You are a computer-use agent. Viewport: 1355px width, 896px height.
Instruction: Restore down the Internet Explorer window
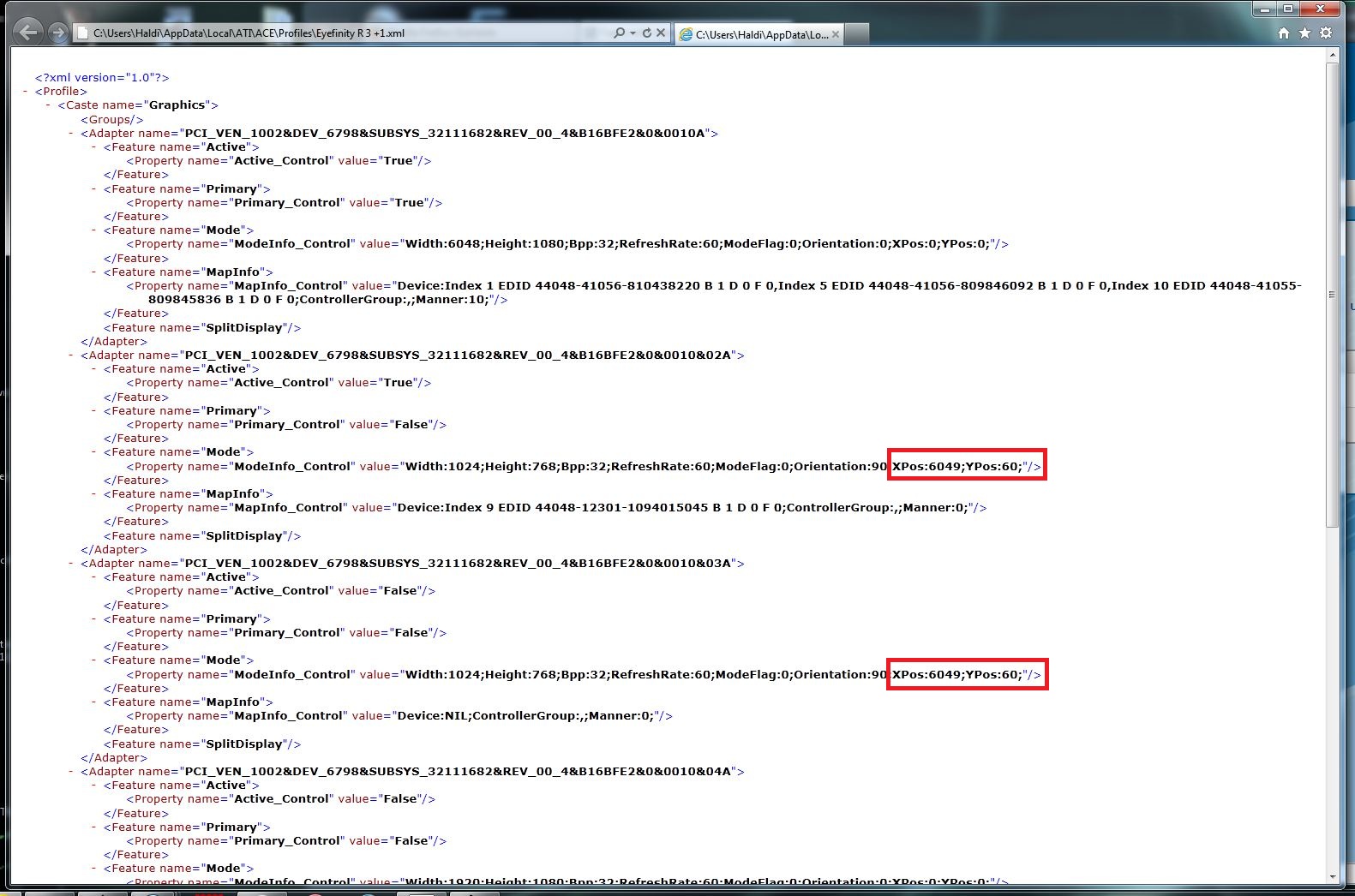tap(1287, 9)
